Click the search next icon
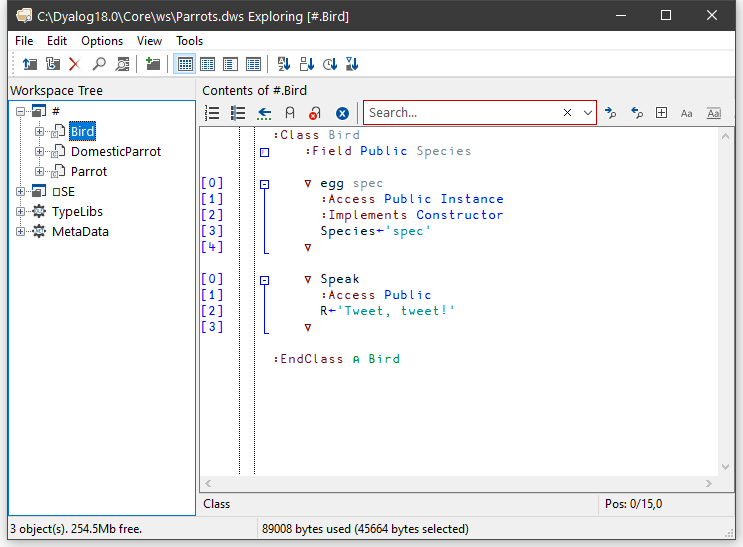This screenshot has height=547, width=743. click(610, 113)
